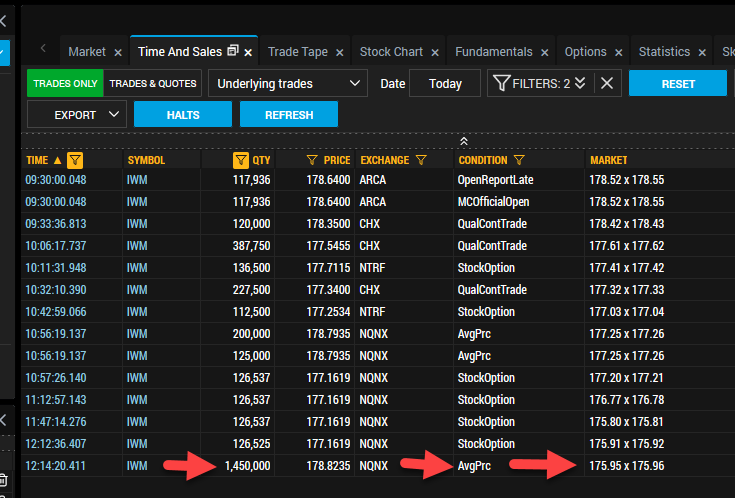Clear filters with the X icon

pyautogui.click(x=607, y=83)
